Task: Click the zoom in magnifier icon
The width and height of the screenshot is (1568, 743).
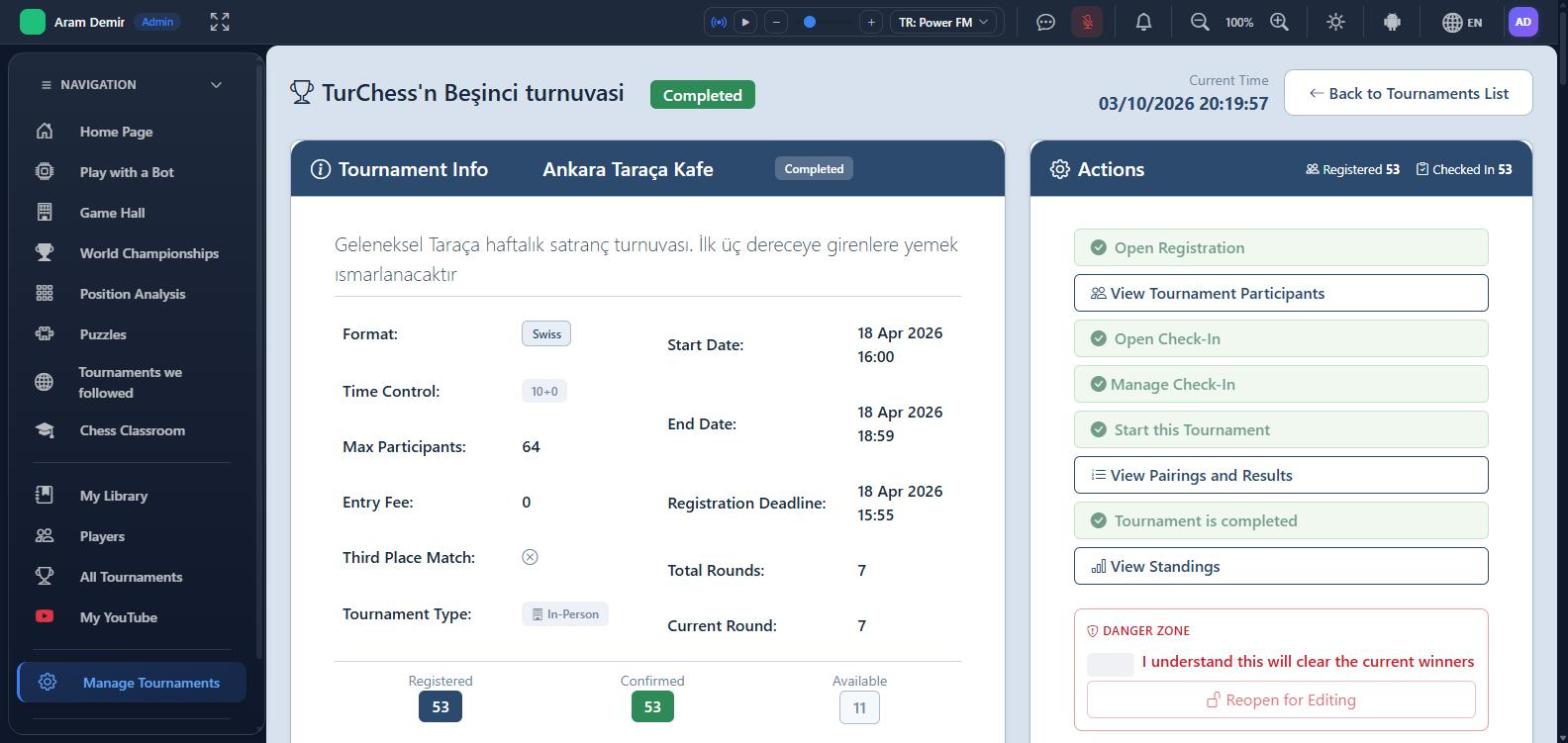Action: pos(1279,22)
